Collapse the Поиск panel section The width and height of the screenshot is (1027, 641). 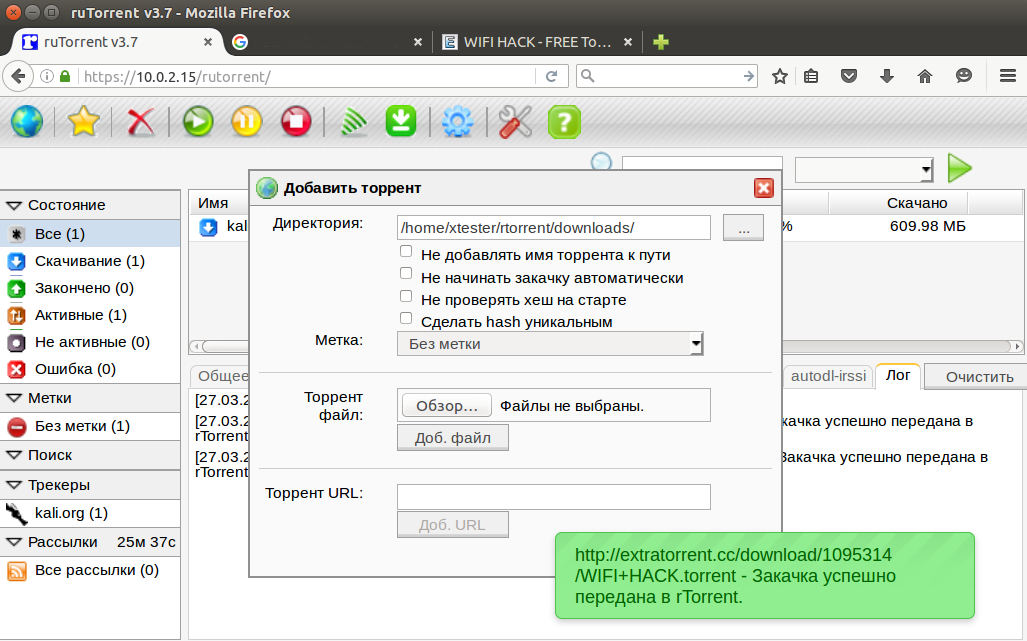[x=90, y=455]
